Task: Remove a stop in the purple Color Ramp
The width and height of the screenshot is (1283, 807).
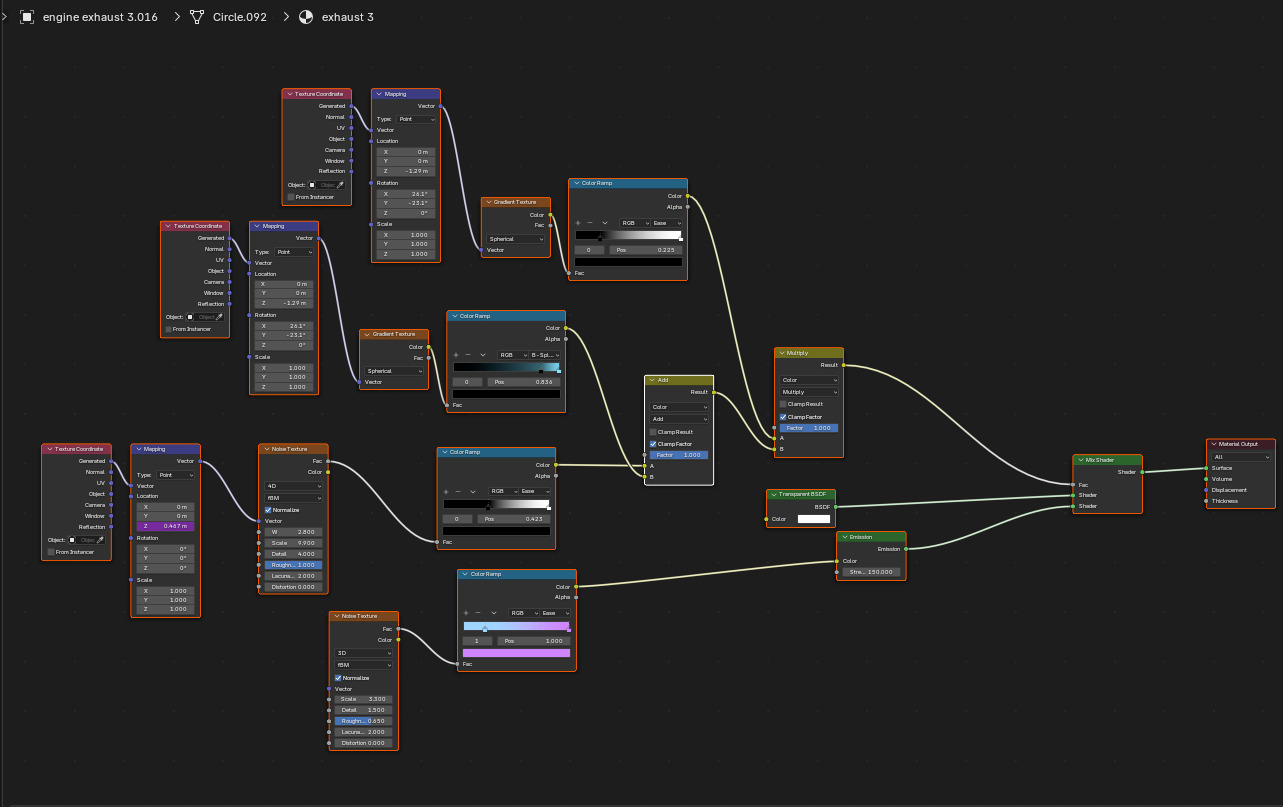Action: 478,613
